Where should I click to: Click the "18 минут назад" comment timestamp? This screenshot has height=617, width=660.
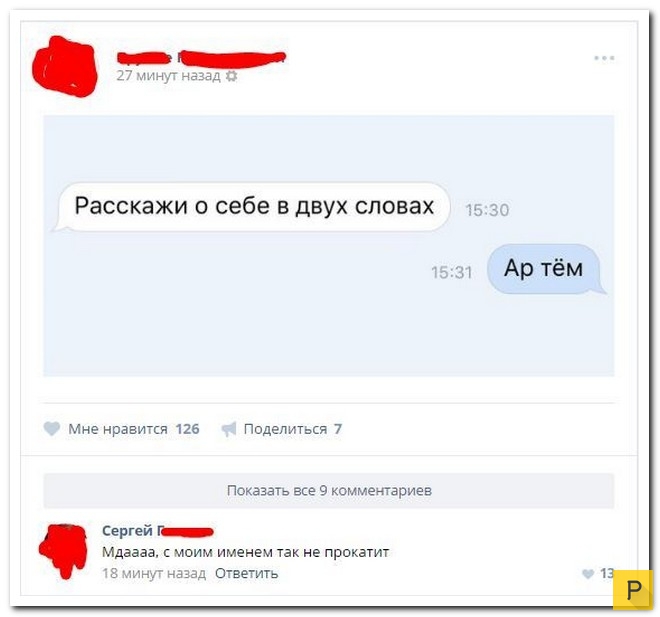[x=154, y=573]
